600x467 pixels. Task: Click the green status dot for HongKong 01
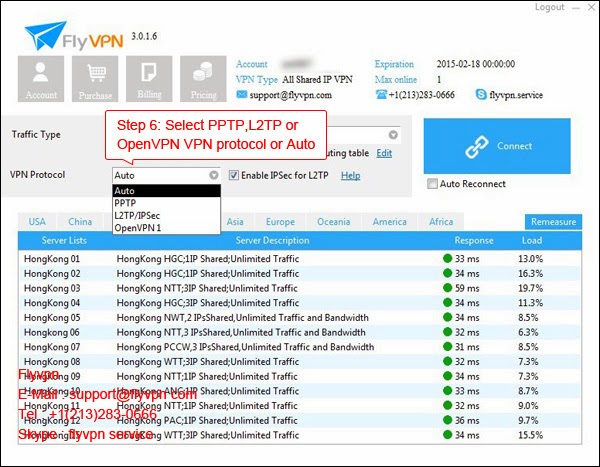point(447,258)
